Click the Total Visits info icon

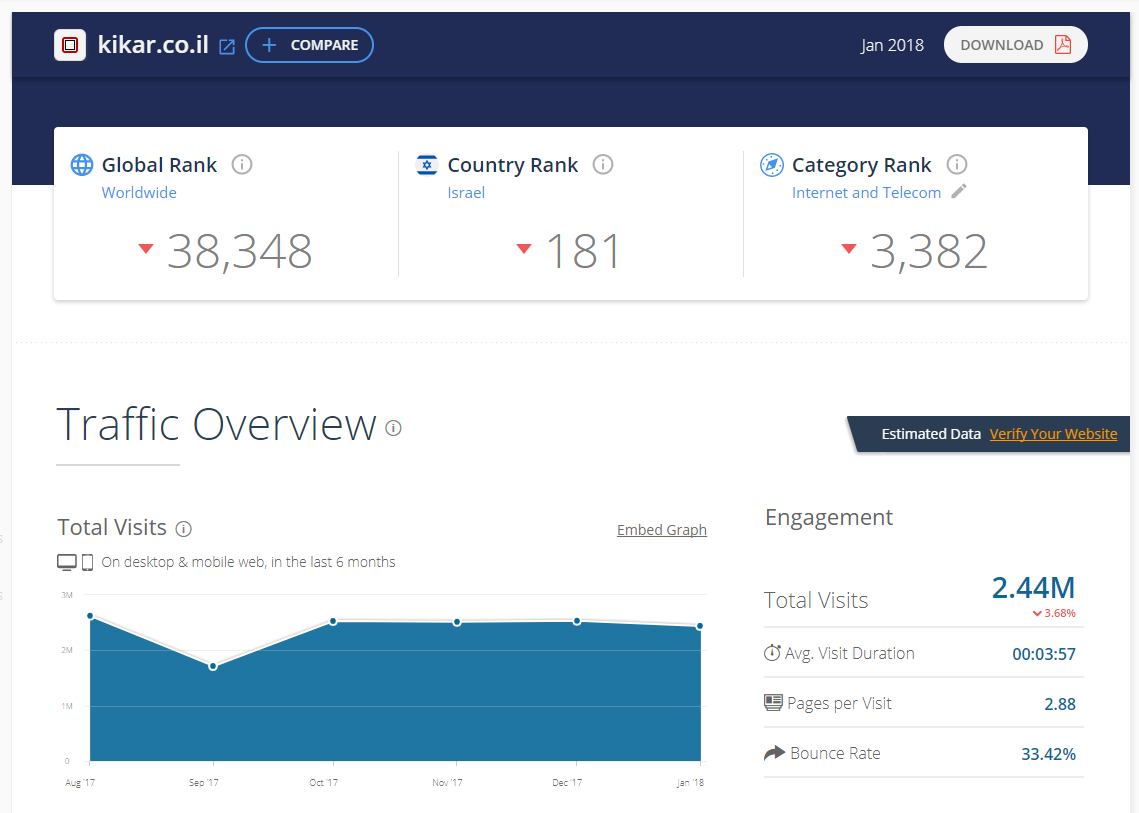pyautogui.click(x=183, y=529)
